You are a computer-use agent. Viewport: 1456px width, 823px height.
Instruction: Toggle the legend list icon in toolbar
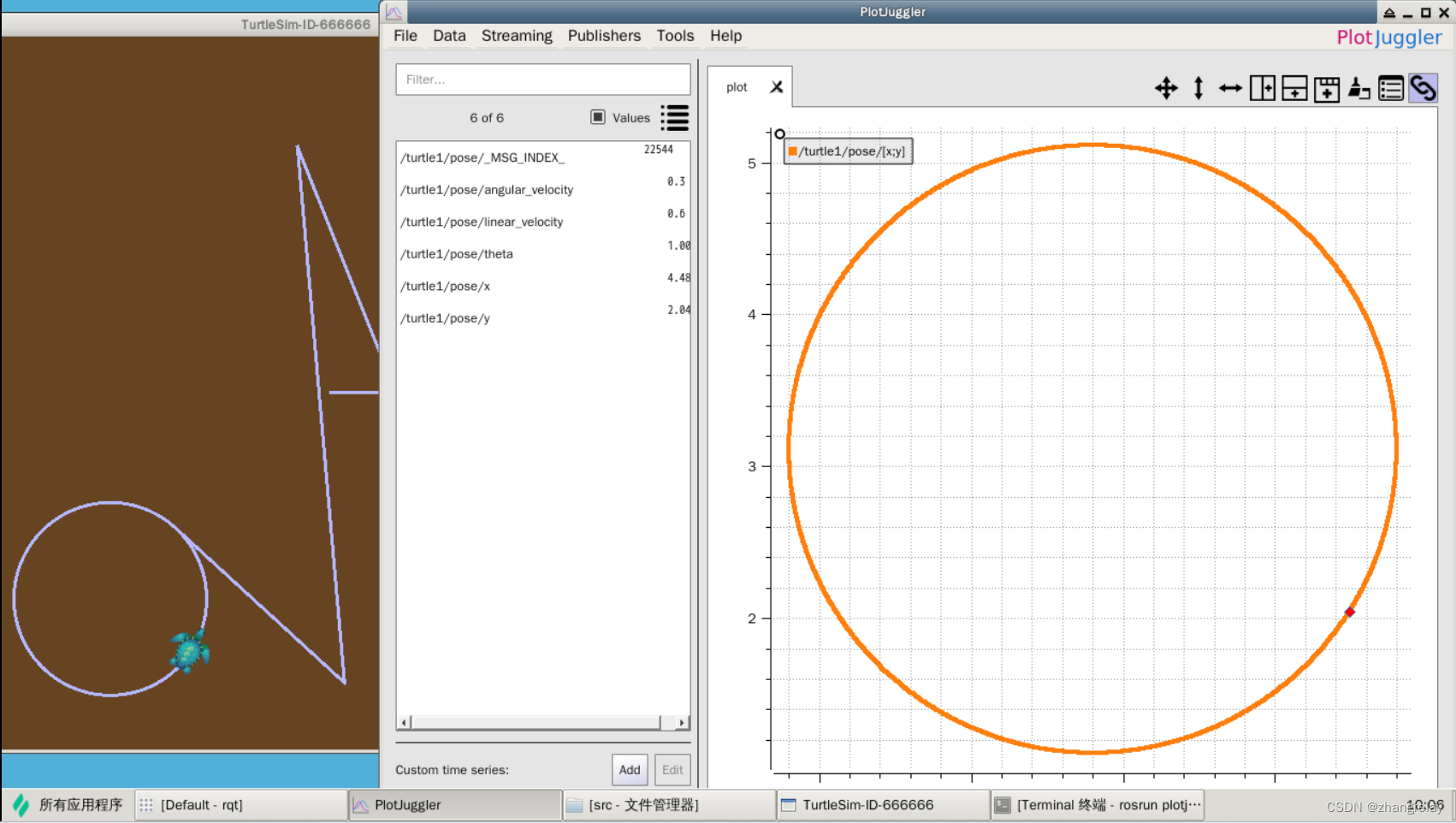(x=1391, y=88)
